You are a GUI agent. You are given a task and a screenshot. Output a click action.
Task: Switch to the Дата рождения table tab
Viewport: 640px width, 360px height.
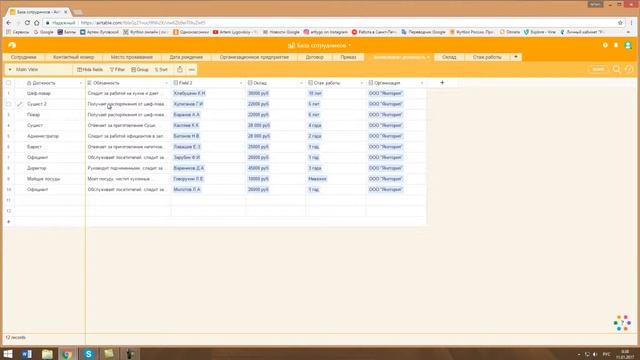click(186, 57)
